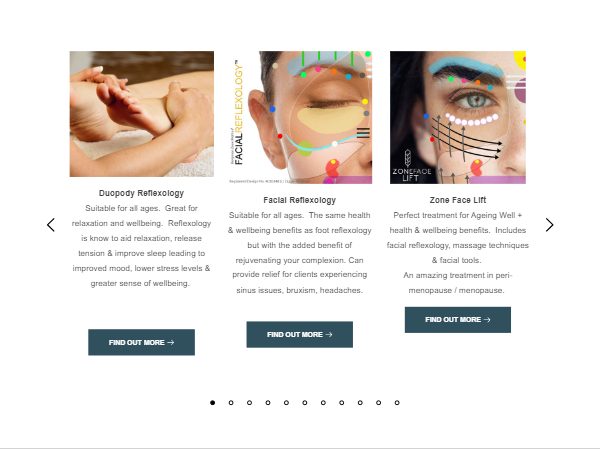This screenshot has width=600, height=449.
Task: Click Find Out More under Duopody Reflexology
Action: point(141,342)
